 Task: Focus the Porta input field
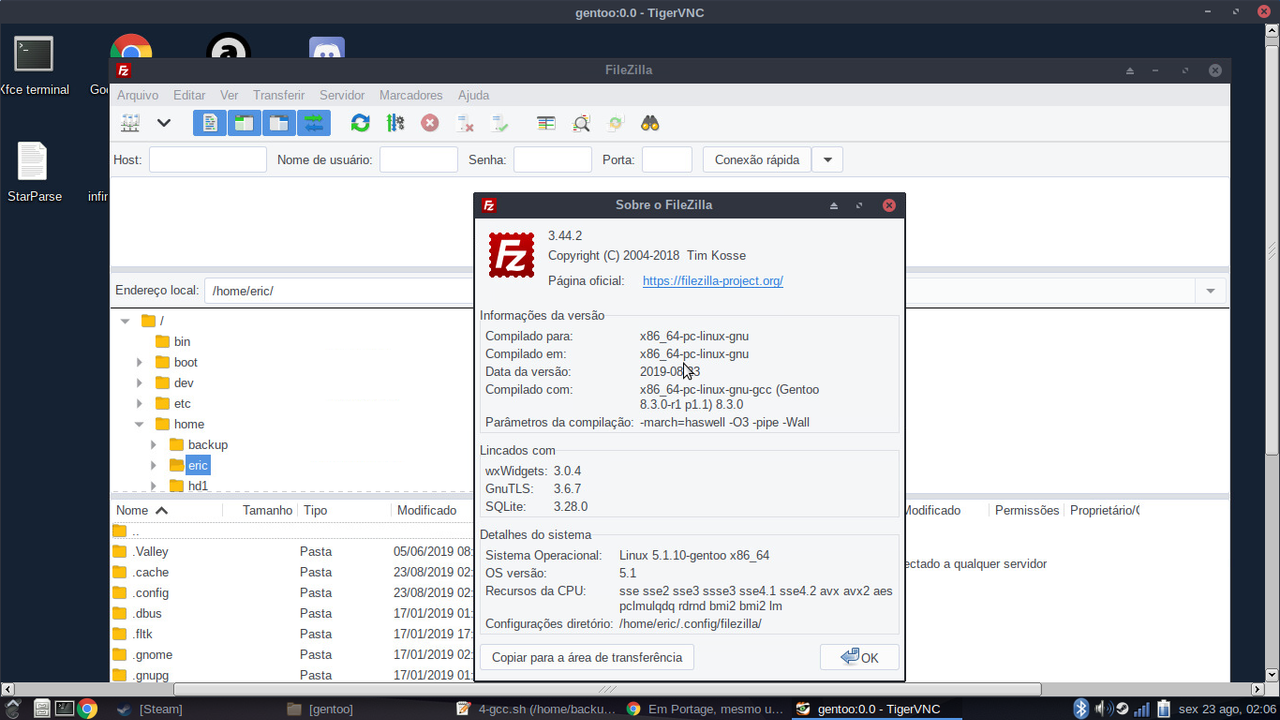(x=667, y=160)
